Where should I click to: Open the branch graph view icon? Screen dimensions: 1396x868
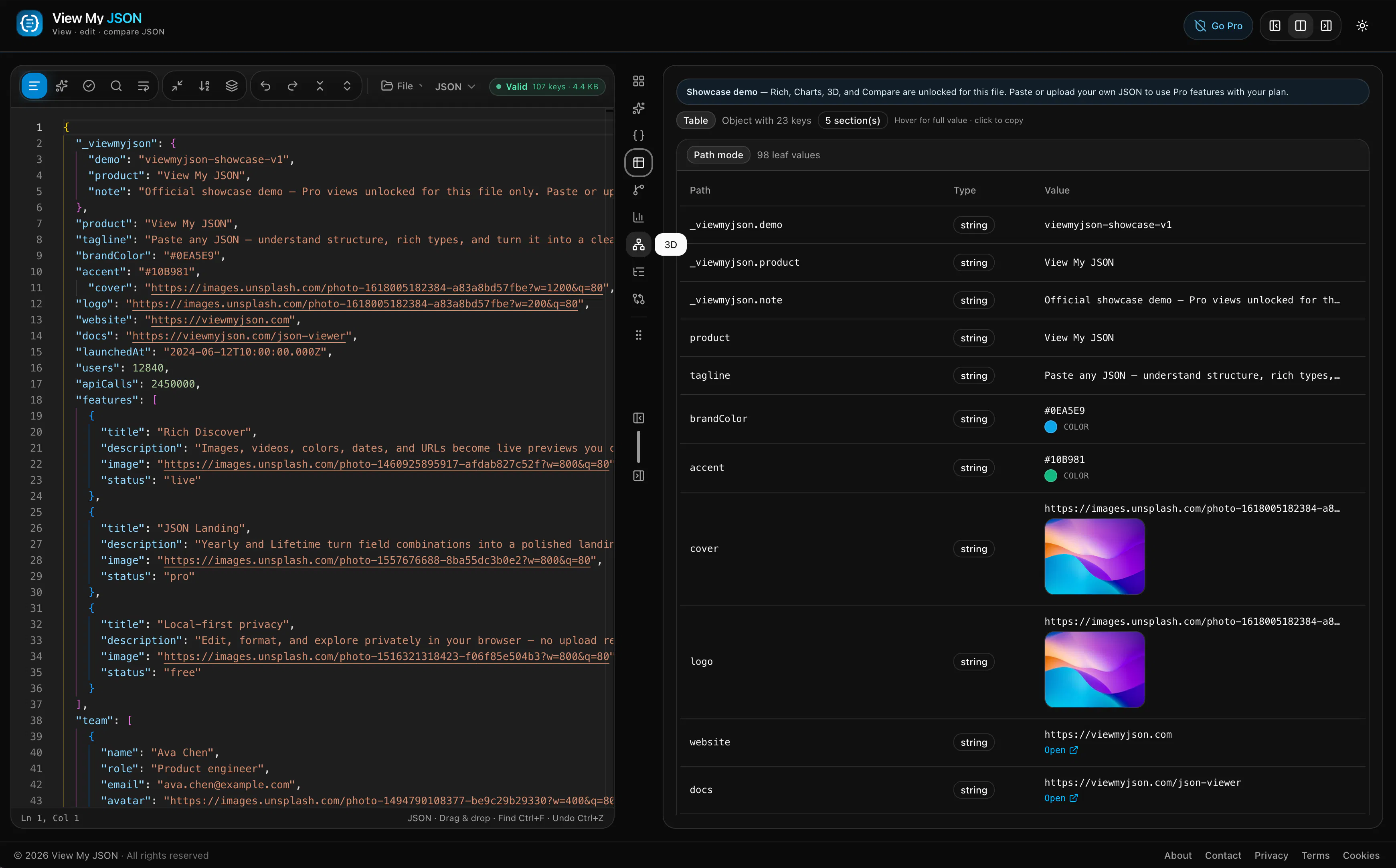639,190
